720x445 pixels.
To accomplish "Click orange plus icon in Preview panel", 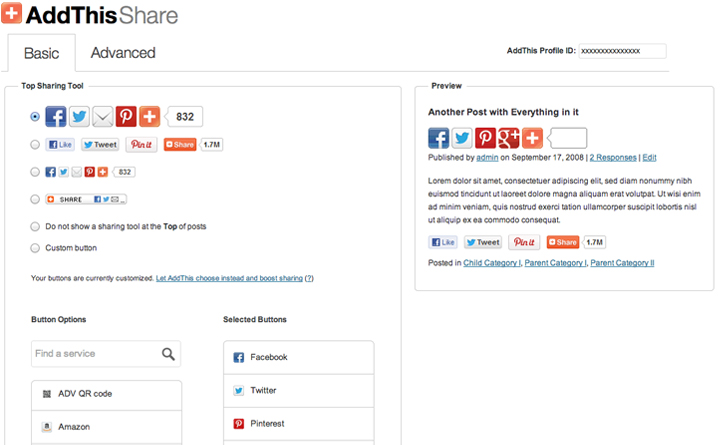I will (532, 138).
